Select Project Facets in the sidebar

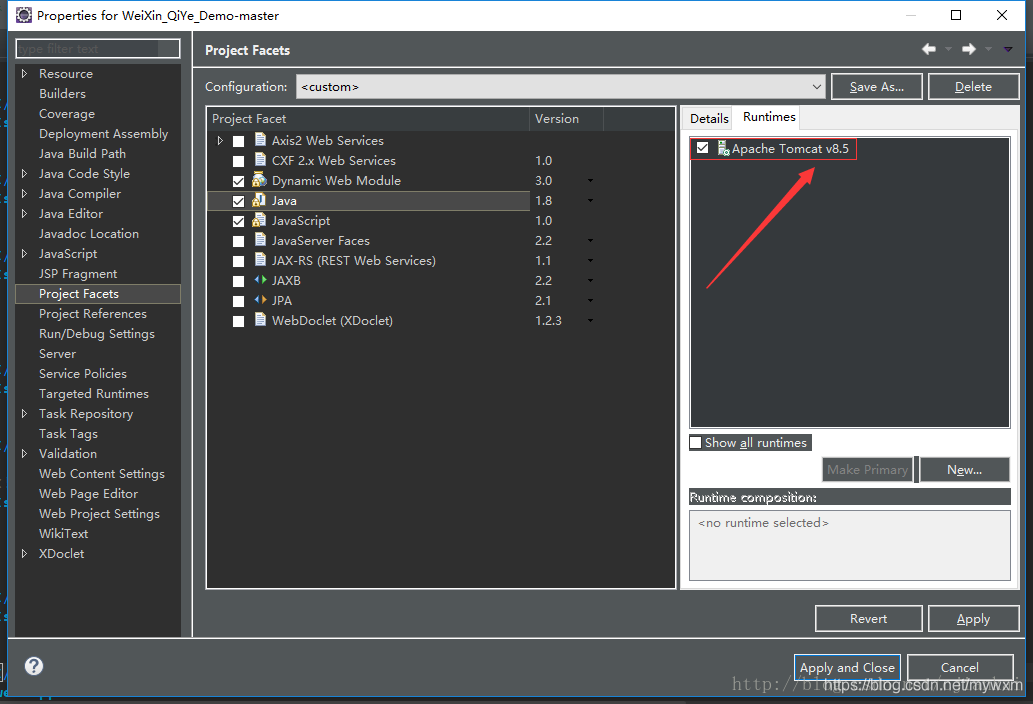98,294
